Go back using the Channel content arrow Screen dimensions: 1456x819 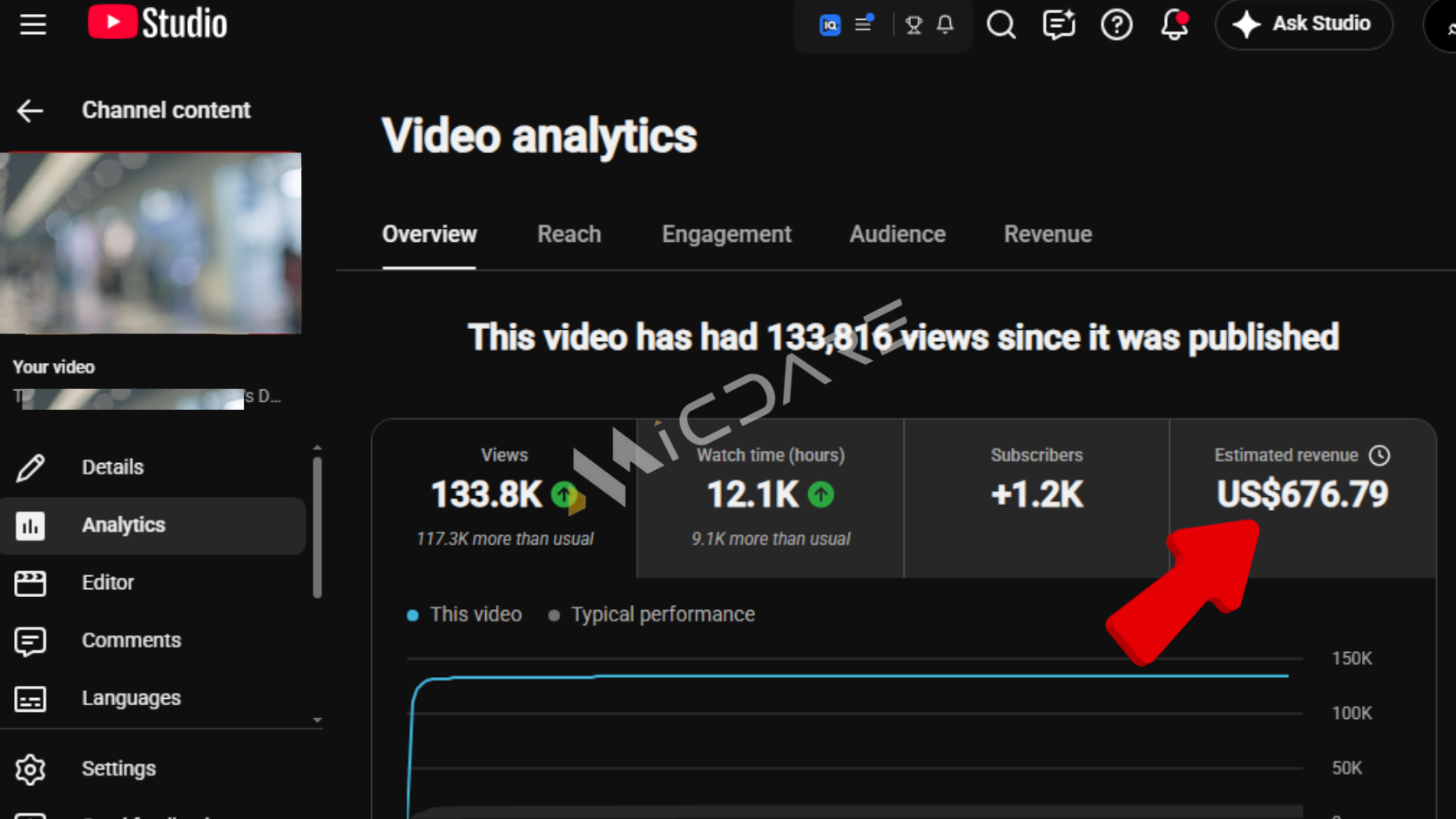tap(30, 111)
